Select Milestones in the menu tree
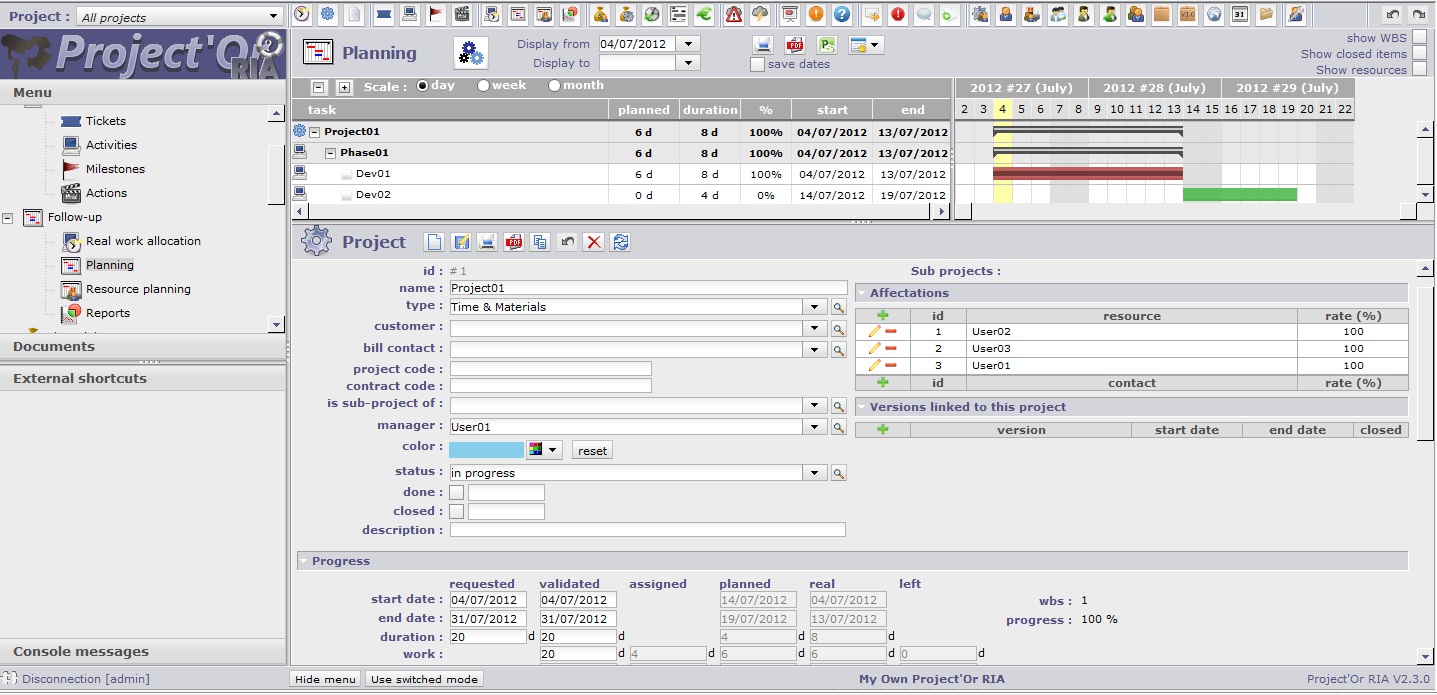 click(x=115, y=169)
